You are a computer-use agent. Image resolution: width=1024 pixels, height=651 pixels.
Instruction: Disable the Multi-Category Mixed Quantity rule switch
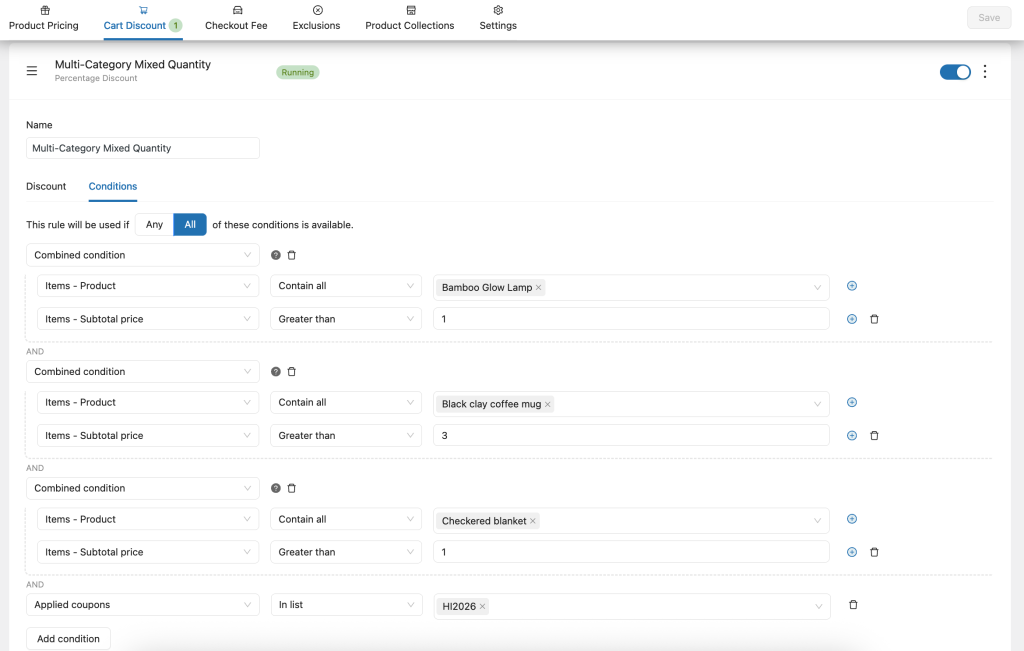(955, 71)
